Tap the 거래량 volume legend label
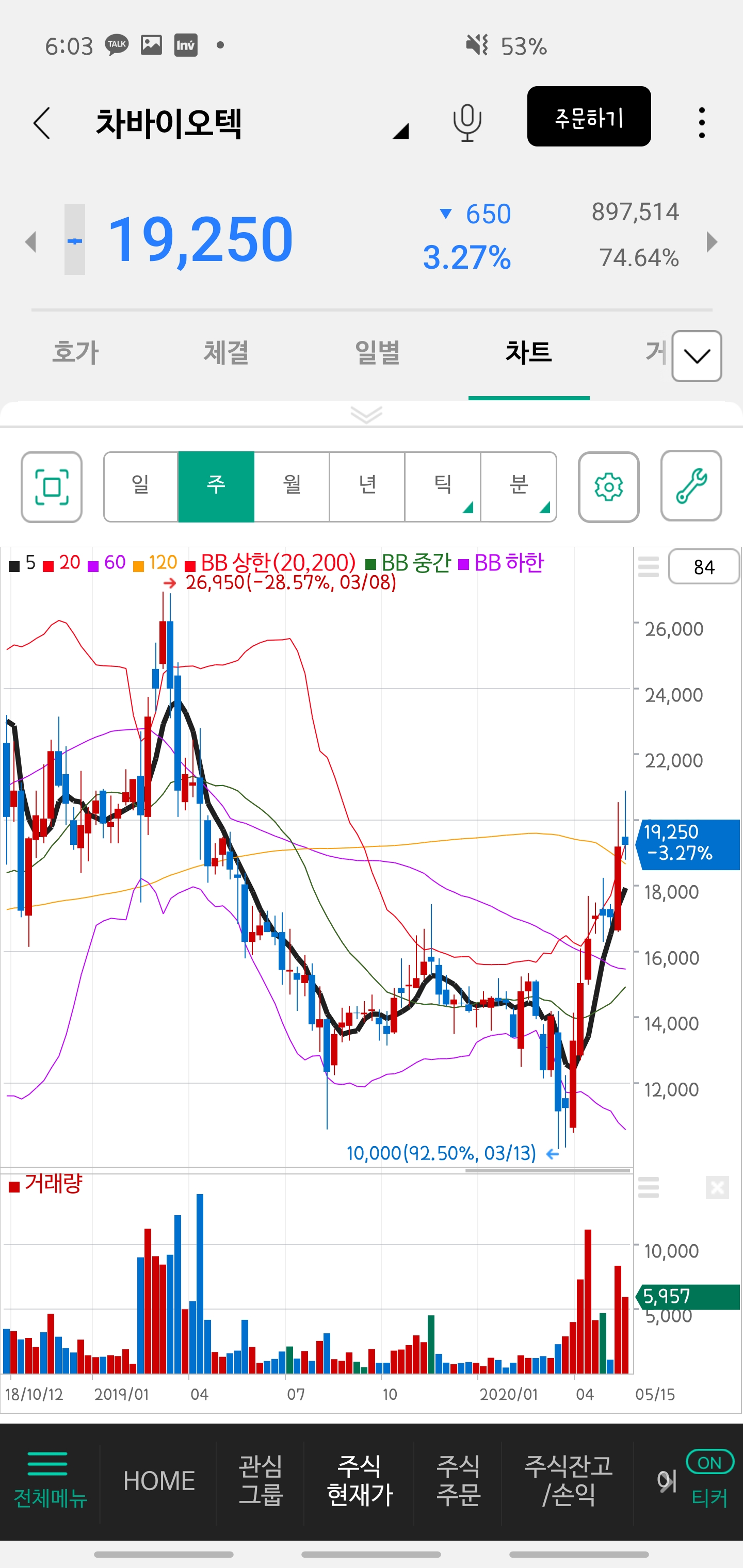This screenshot has height=1568, width=743. point(45,1184)
